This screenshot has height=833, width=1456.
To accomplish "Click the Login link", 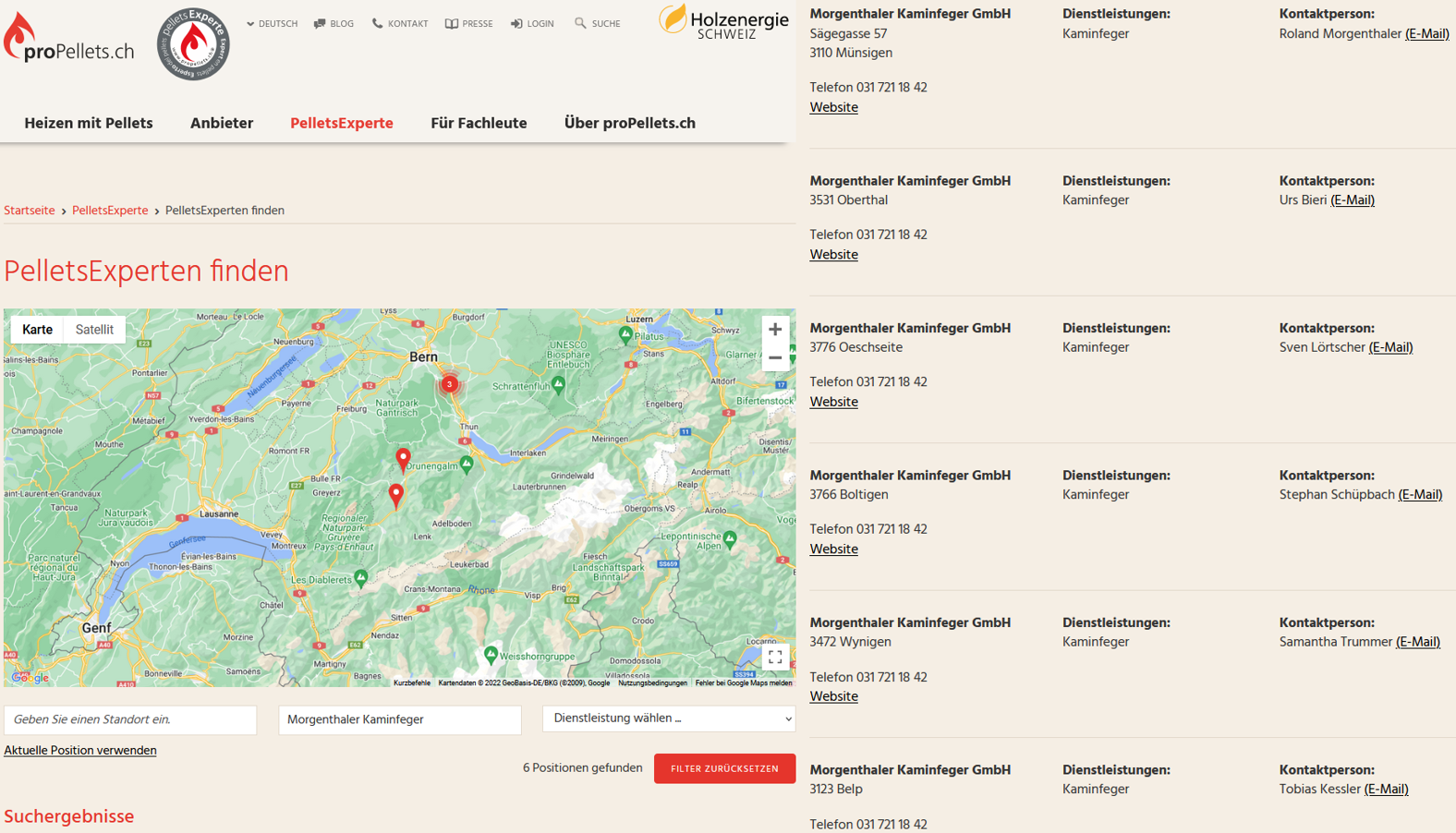I will [x=532, y=24].
